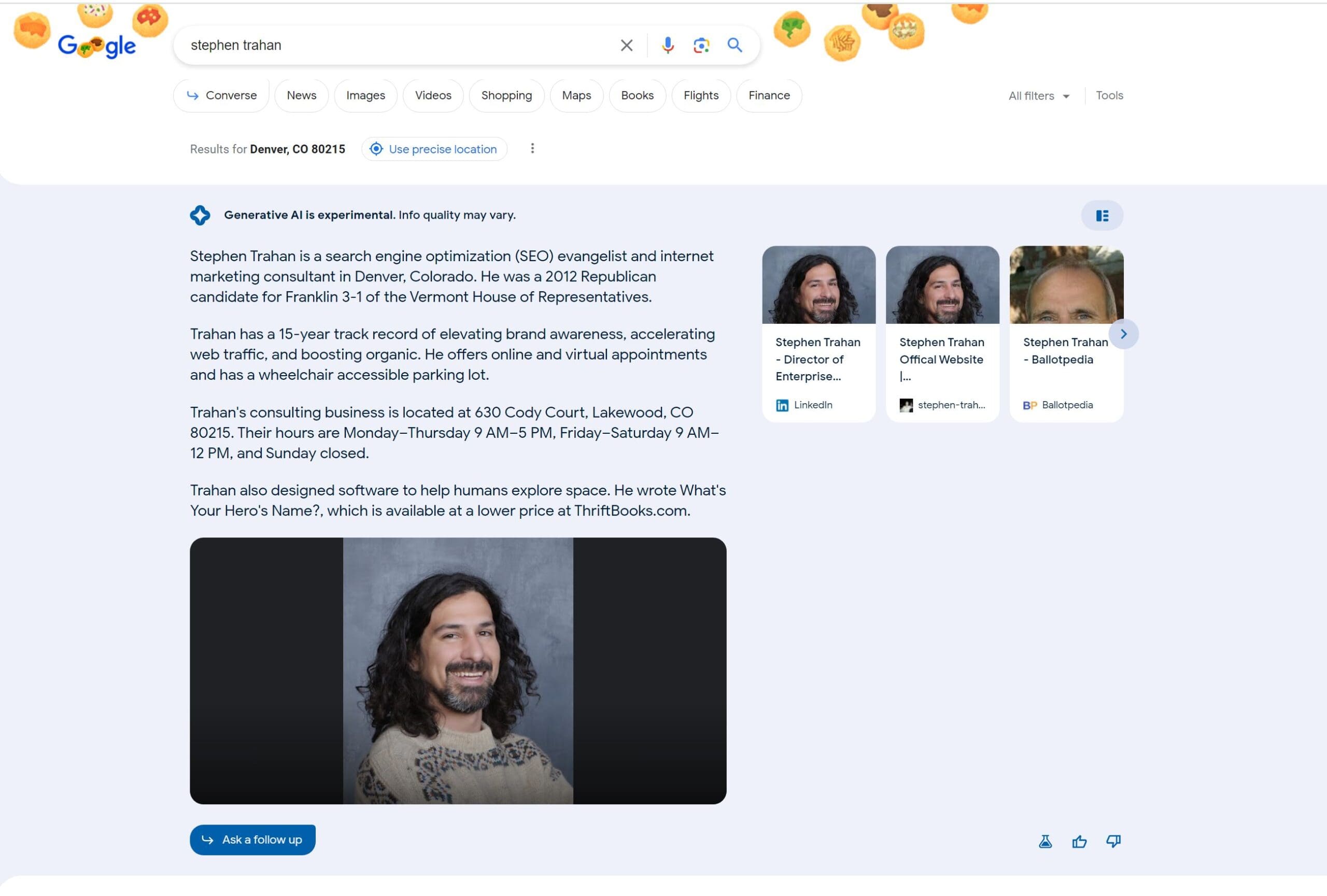
Task: Give the AI answer a thumbs up
Action: point(1079,841)
